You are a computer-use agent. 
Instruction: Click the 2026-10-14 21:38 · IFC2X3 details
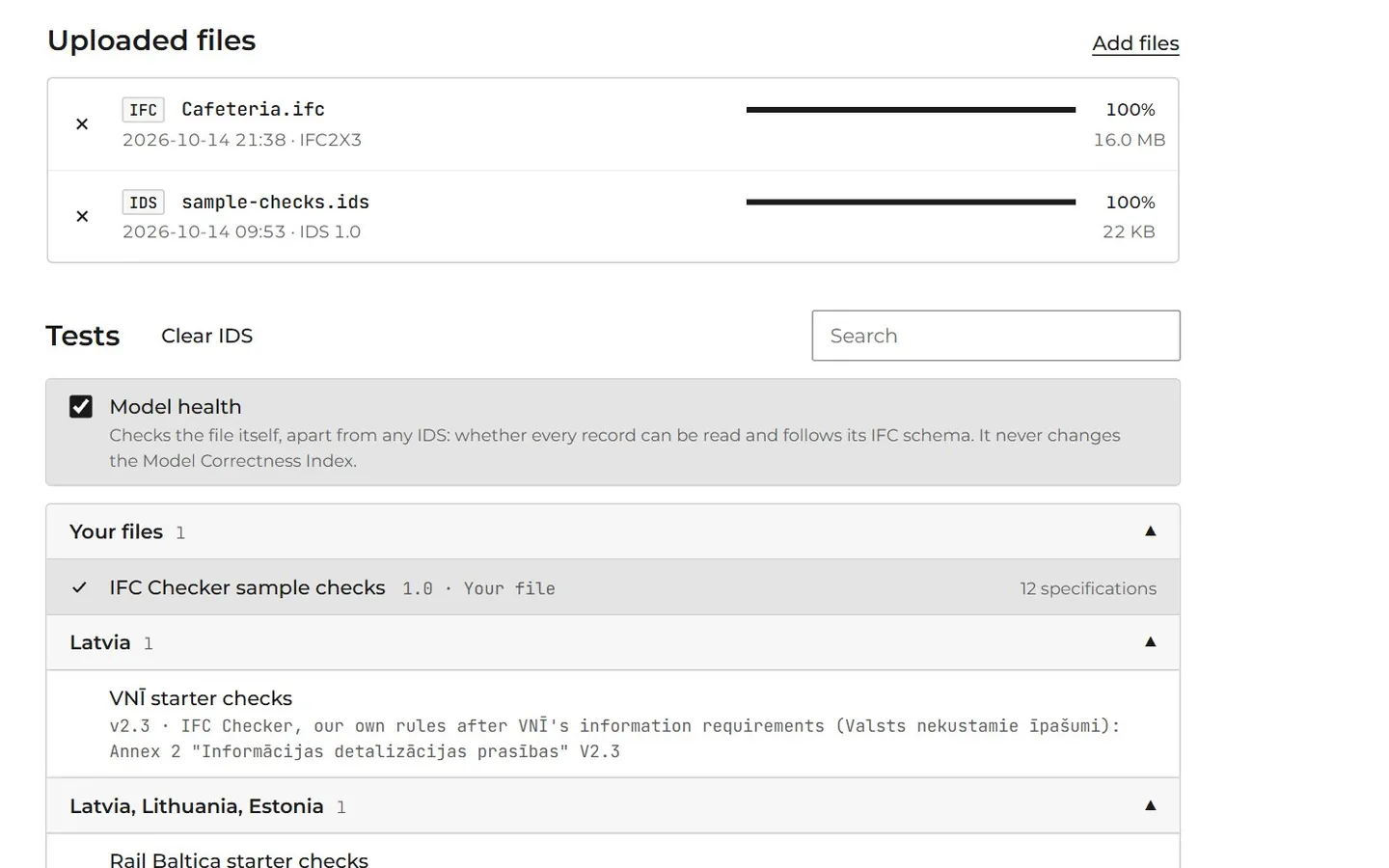click(x=242, y=140)
